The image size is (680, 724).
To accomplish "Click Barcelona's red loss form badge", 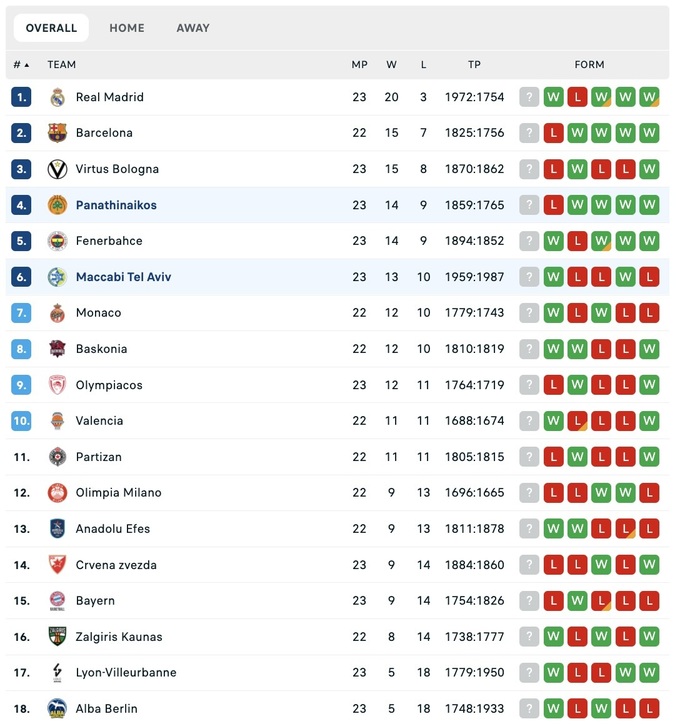I will click(553, 133).
